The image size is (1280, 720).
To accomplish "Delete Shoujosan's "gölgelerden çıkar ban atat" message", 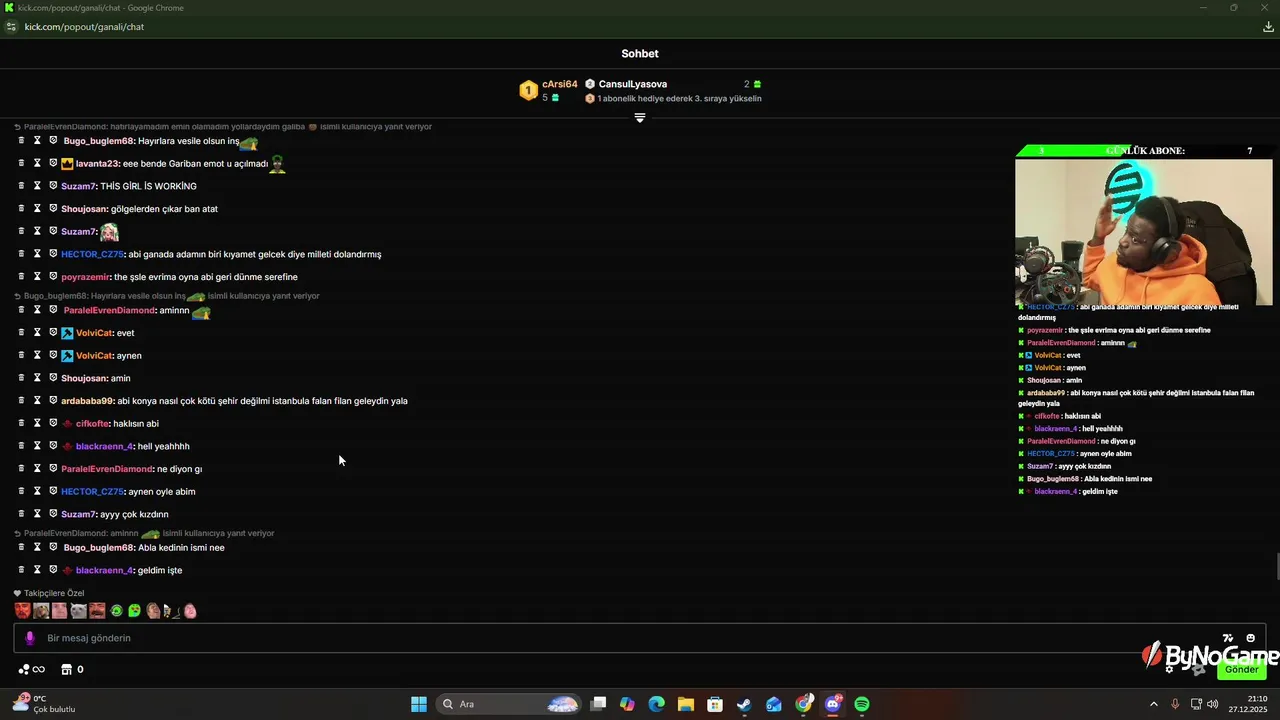I will (21, 209).
